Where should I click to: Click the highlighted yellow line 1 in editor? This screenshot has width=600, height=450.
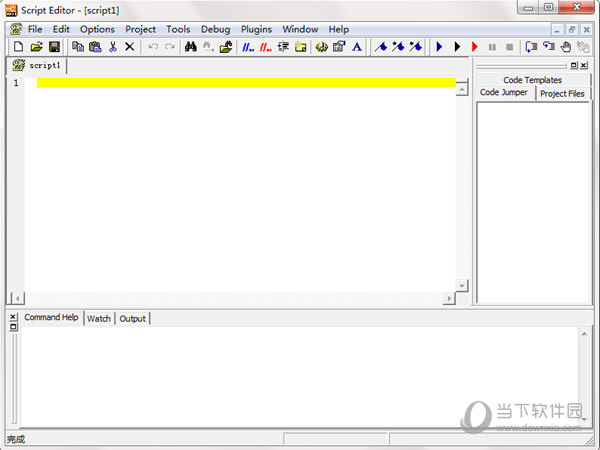point(246,83)
